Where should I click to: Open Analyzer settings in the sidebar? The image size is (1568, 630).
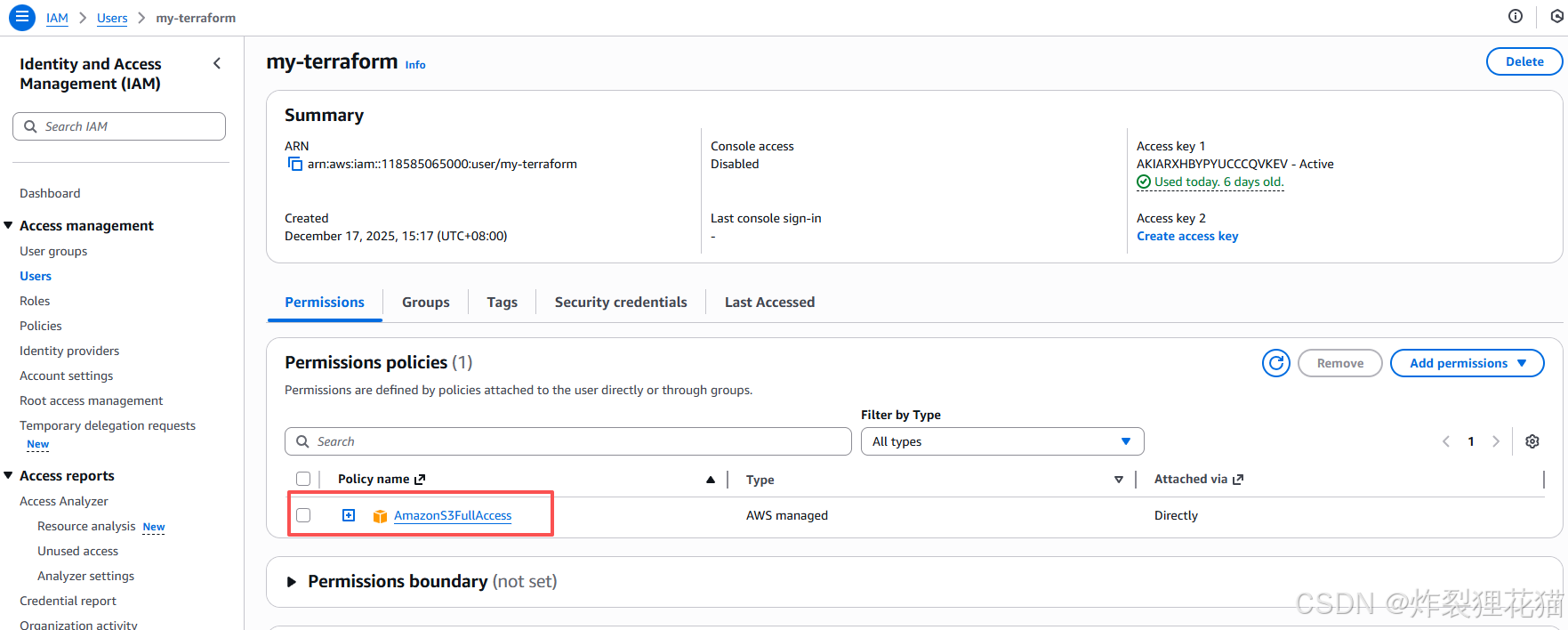[x=85, y=576]
